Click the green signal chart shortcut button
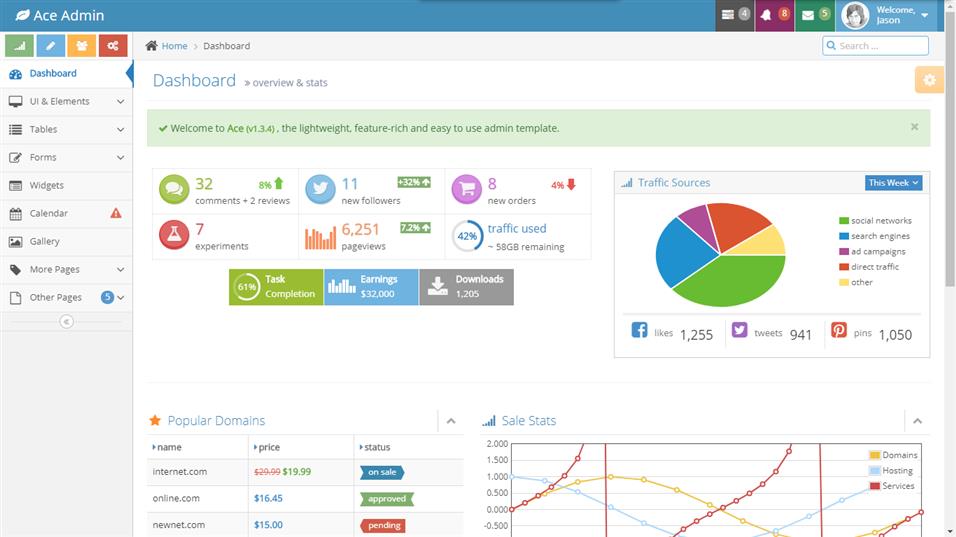 [x=20, y=46]
